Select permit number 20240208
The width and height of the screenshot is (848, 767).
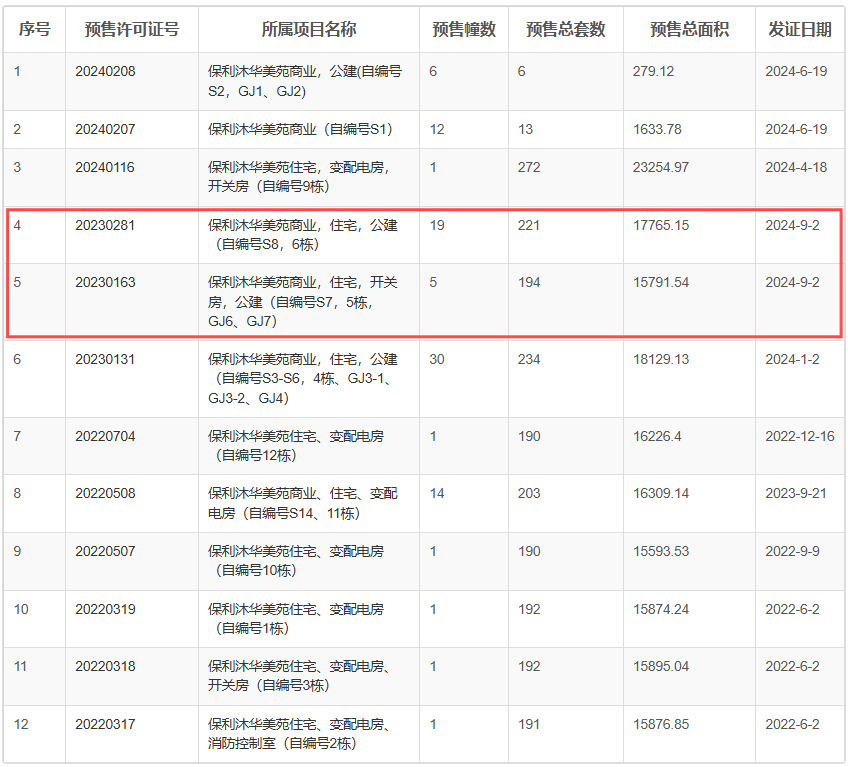coord(105,71)
